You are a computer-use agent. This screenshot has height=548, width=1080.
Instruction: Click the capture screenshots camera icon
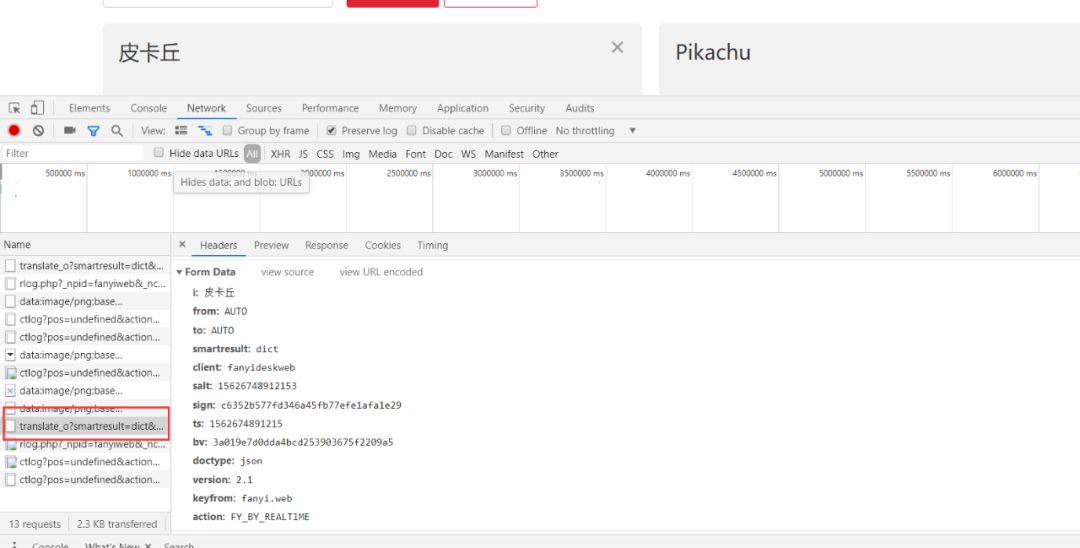pyautogui.click(x=70, y=130)
